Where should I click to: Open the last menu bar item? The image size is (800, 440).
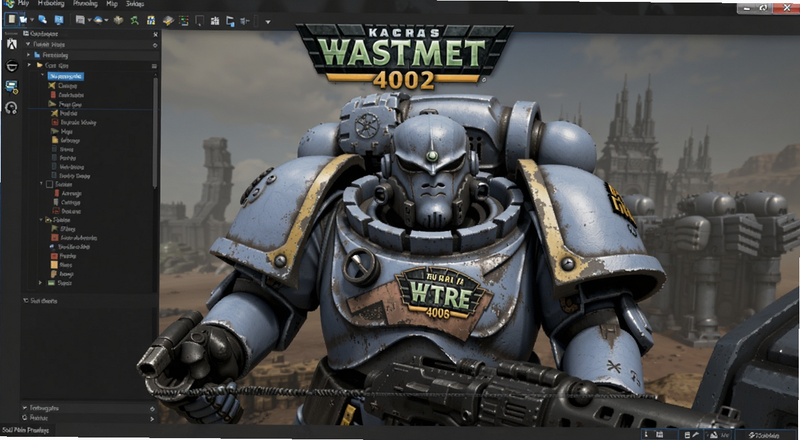(135, 4)
